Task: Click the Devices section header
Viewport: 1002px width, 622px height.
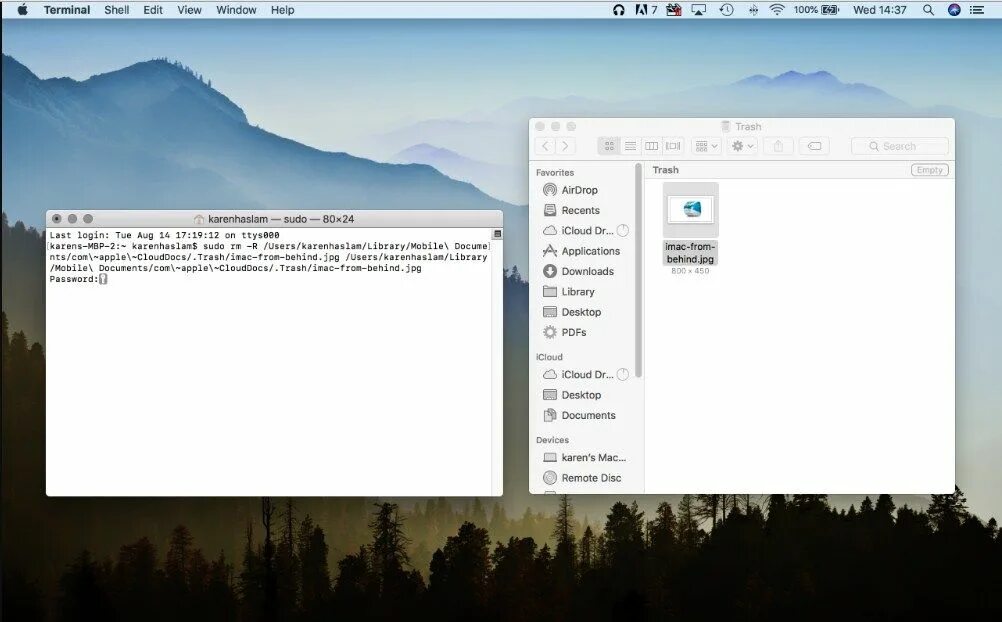Action: point(552,440)
